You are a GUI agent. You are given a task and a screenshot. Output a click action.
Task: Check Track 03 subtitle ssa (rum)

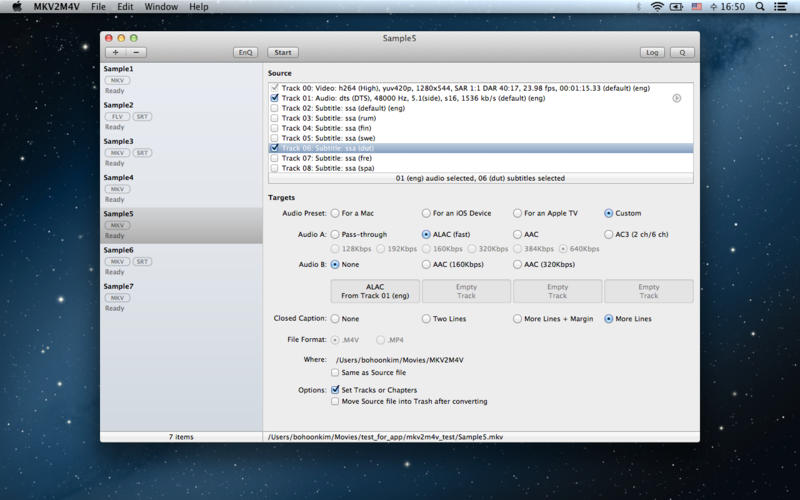(x=274, y=118)
